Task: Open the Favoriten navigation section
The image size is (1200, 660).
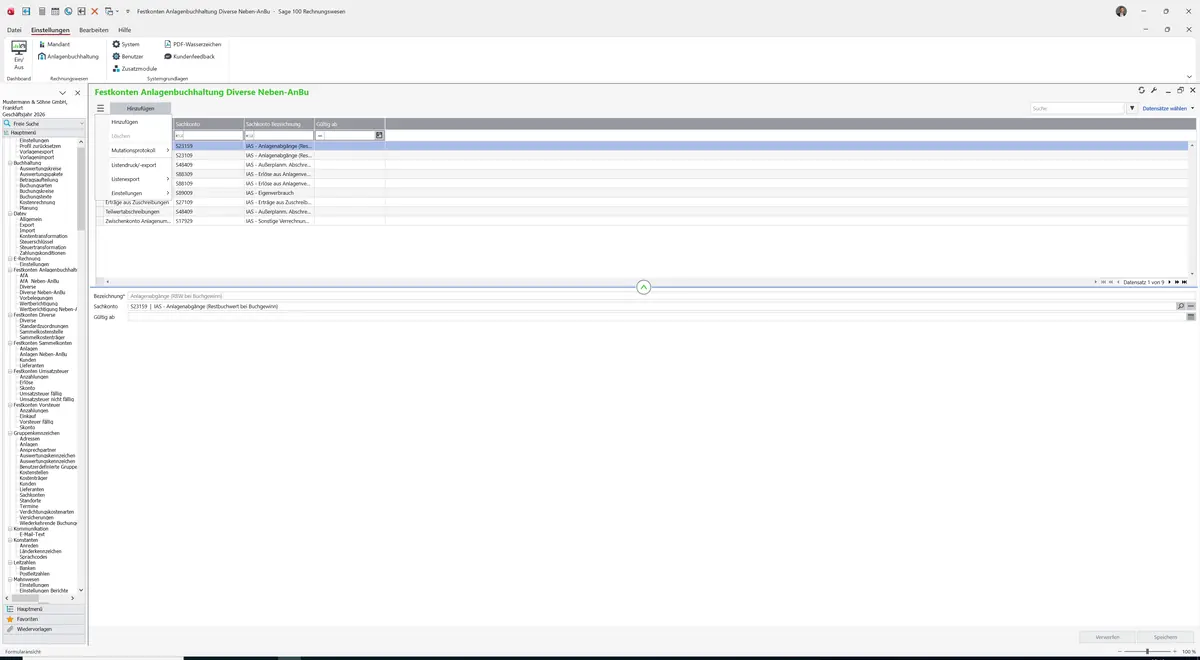Action: point(43,619)
